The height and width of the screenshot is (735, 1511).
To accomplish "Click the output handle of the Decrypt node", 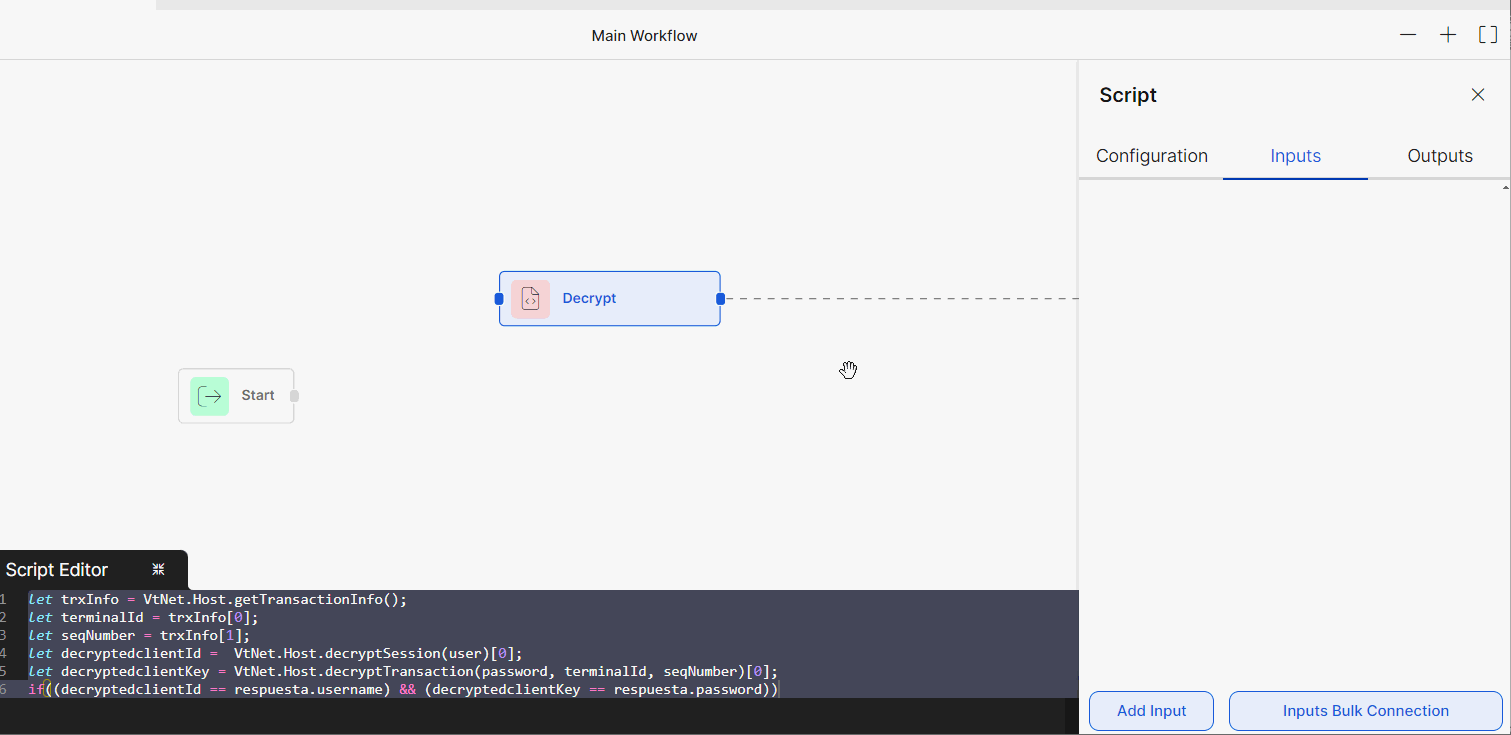I will [719, 298].
